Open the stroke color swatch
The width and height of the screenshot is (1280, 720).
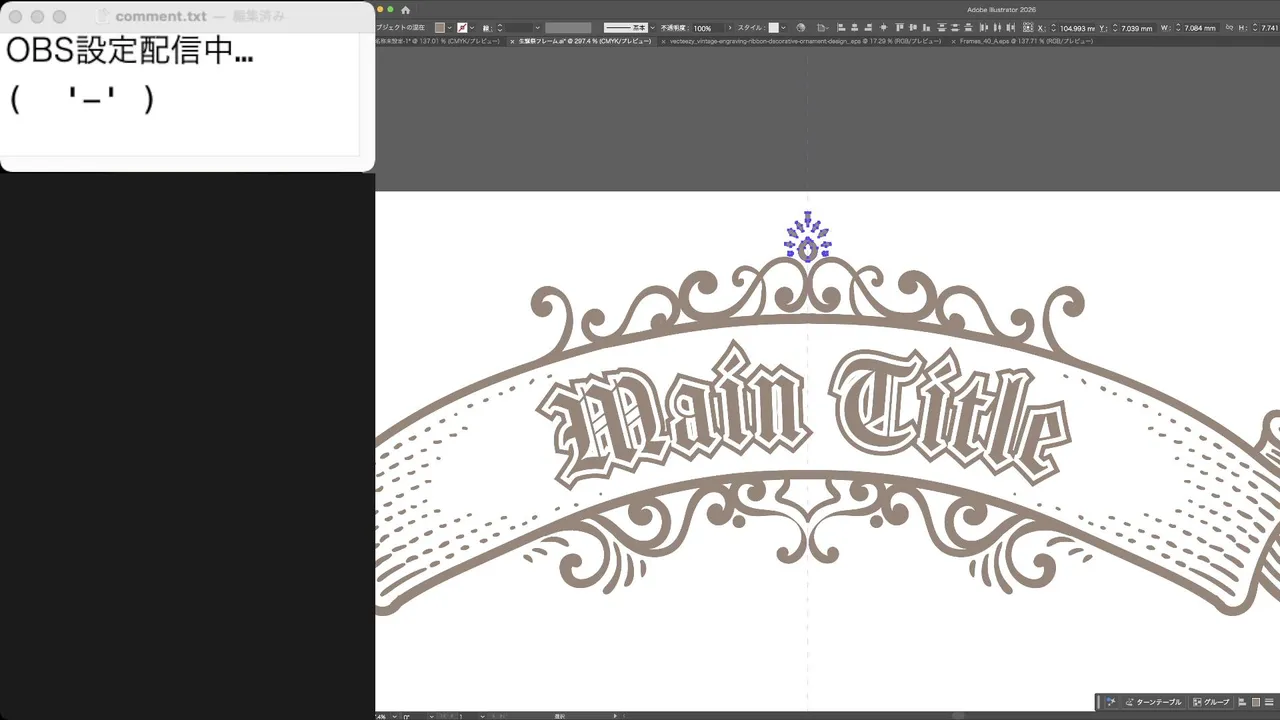(x=461, y=28)
